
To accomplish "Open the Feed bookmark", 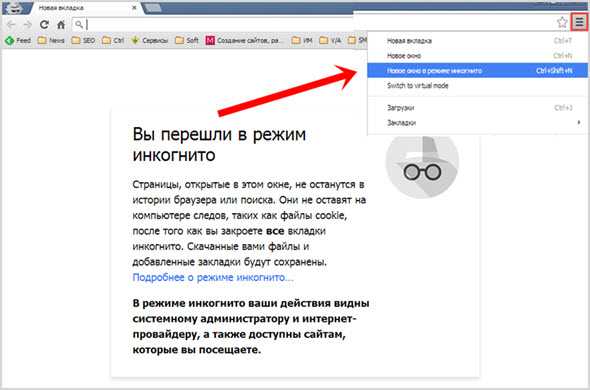I will 18,40.
